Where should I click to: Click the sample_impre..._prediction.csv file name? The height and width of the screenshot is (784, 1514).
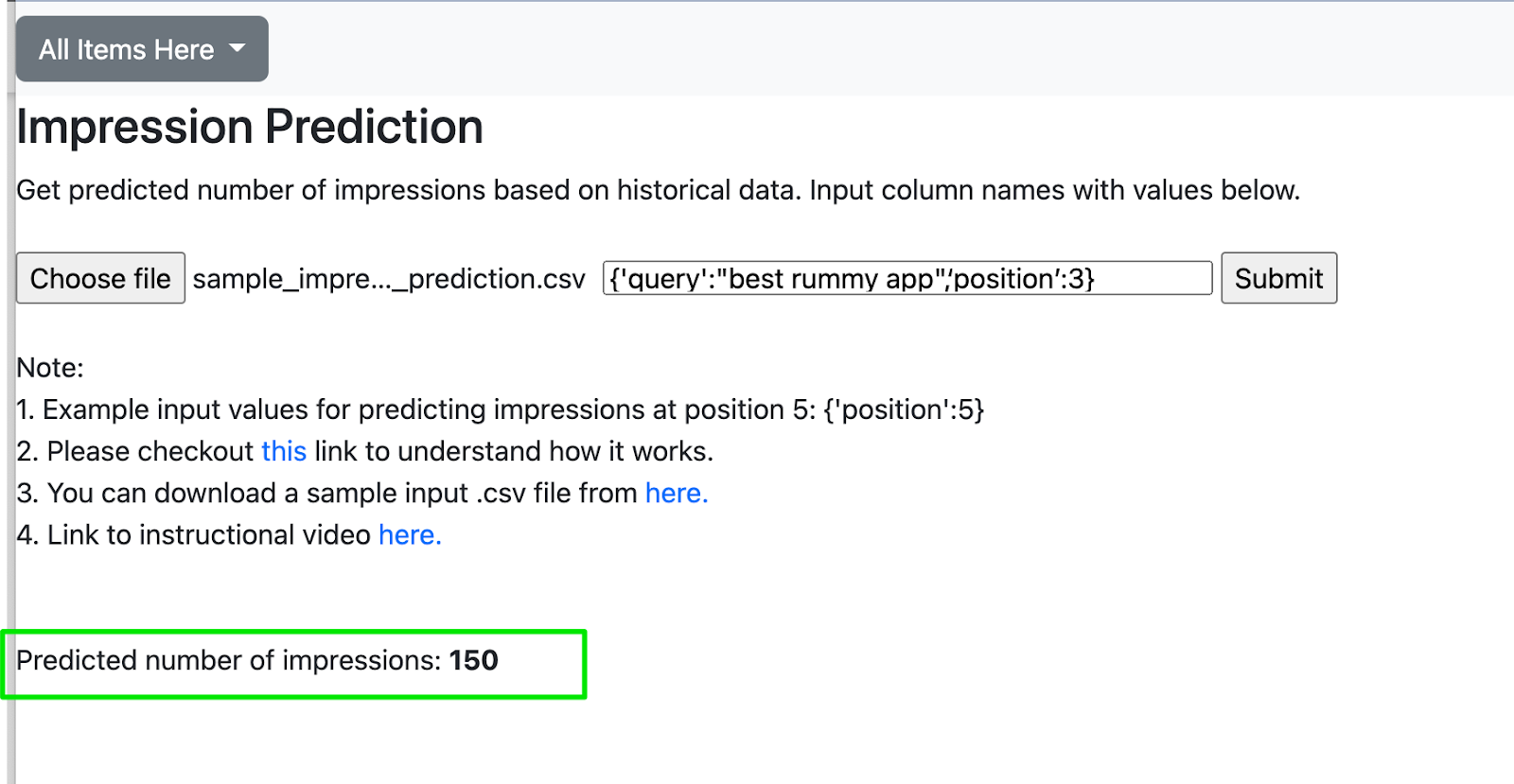[x=389, y=279]
